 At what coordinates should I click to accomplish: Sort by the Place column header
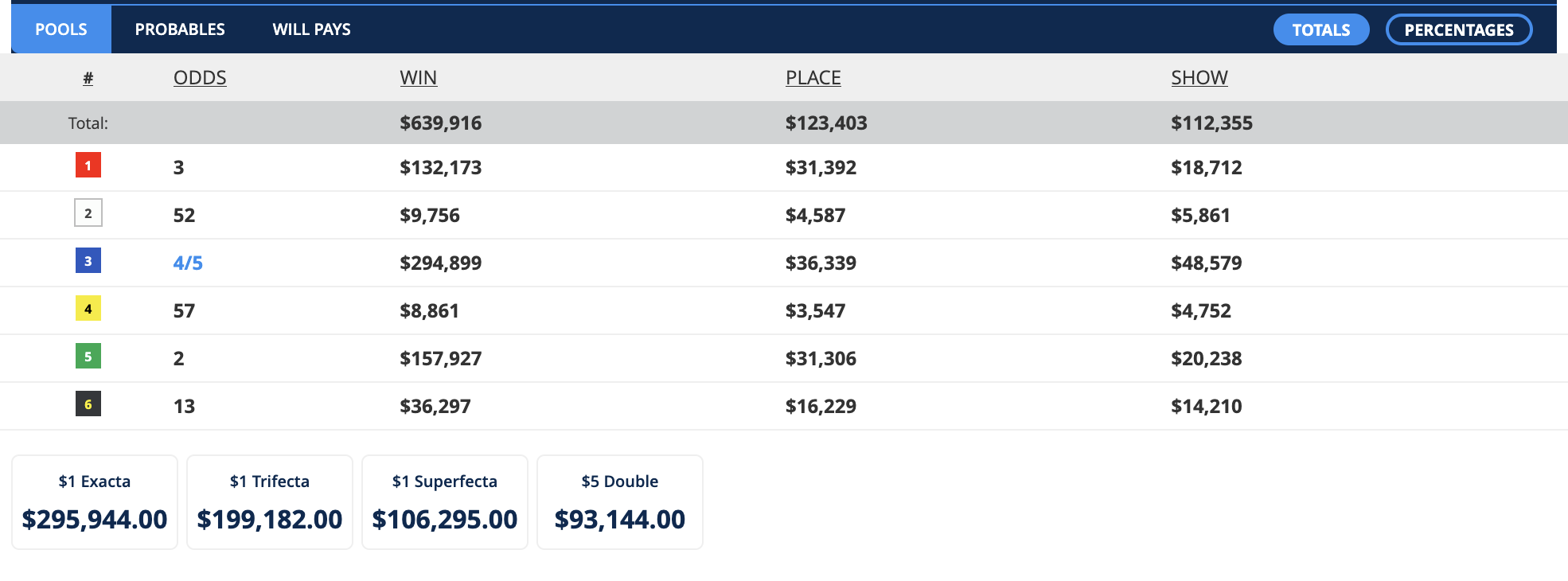coord(813,78)
